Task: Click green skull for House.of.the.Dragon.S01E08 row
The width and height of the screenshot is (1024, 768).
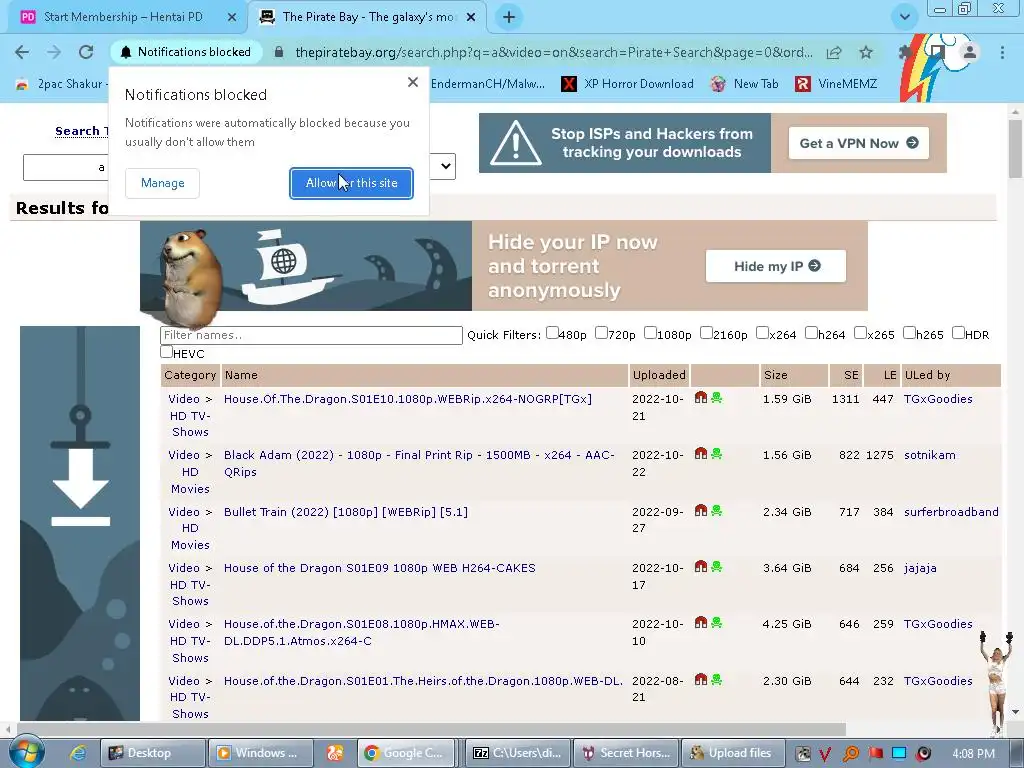Action: 716,623
